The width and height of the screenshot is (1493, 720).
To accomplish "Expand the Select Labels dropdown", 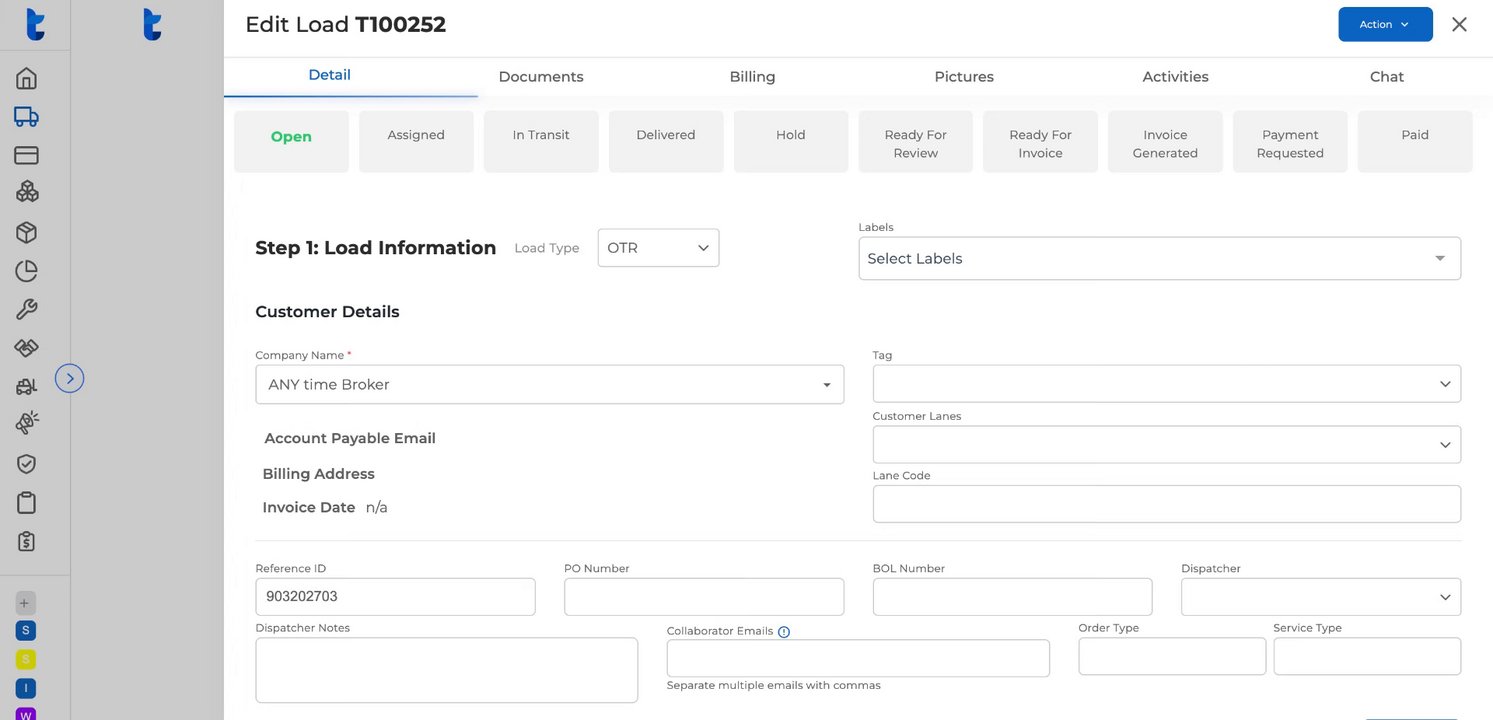I will (1159, 258).
